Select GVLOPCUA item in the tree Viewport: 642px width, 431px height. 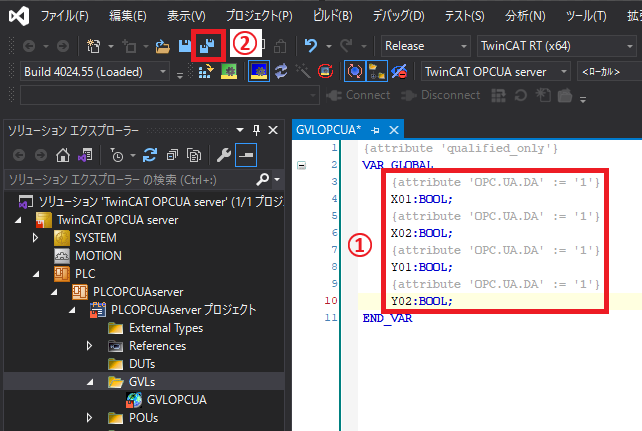[x=176, y=400]
